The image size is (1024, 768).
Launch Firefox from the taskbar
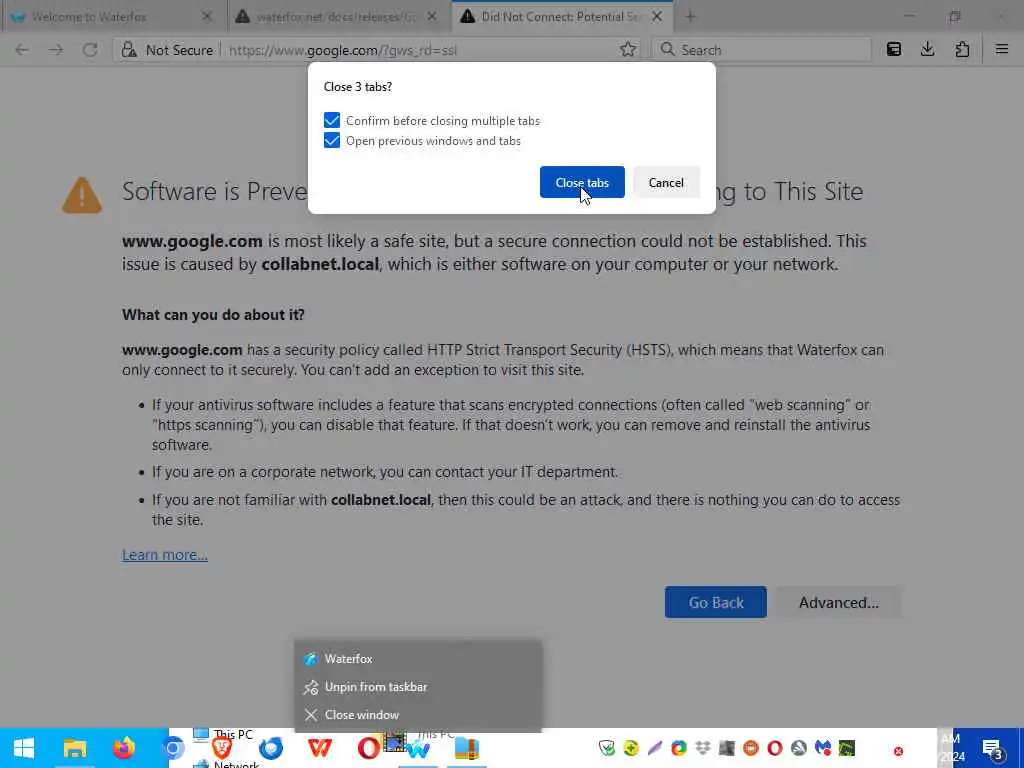click(123, 748)
